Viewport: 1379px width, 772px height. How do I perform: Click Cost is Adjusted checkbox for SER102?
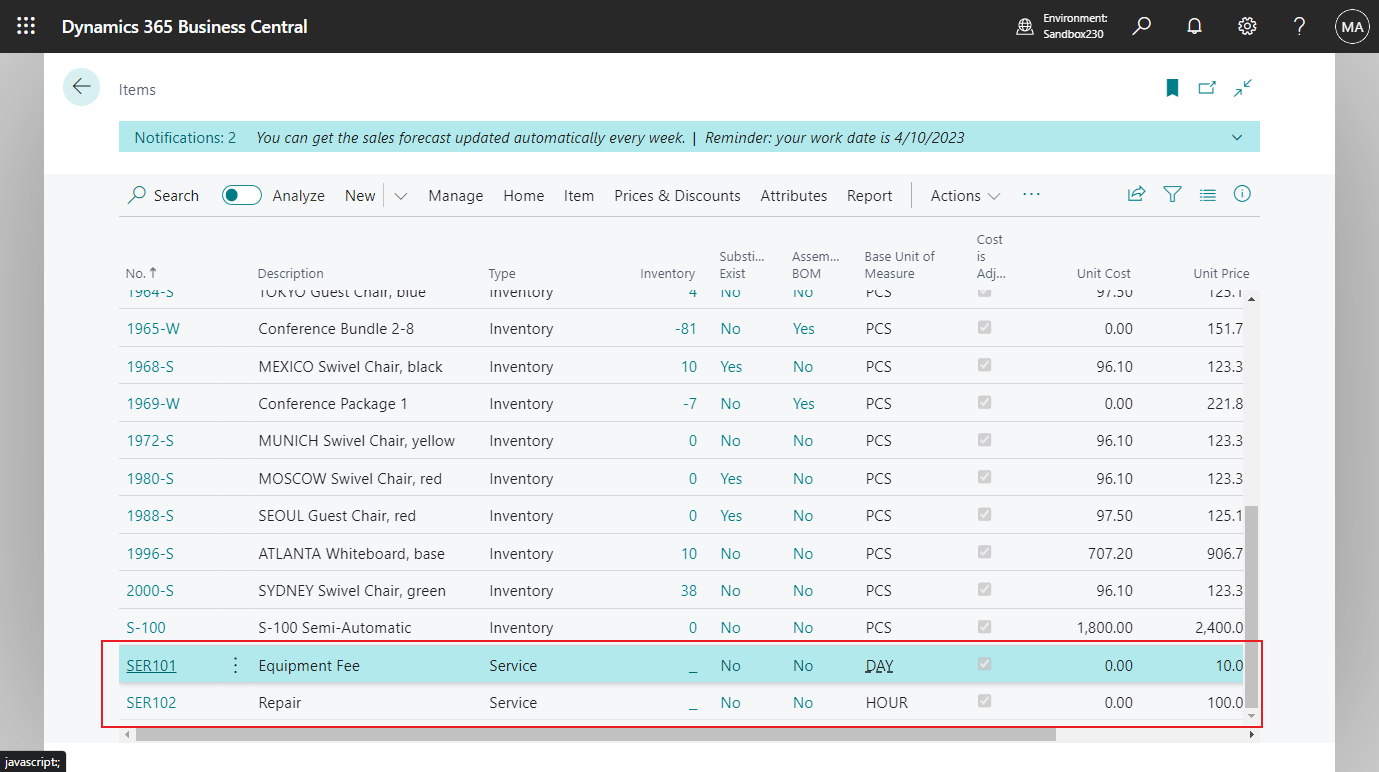pos(984,702)
